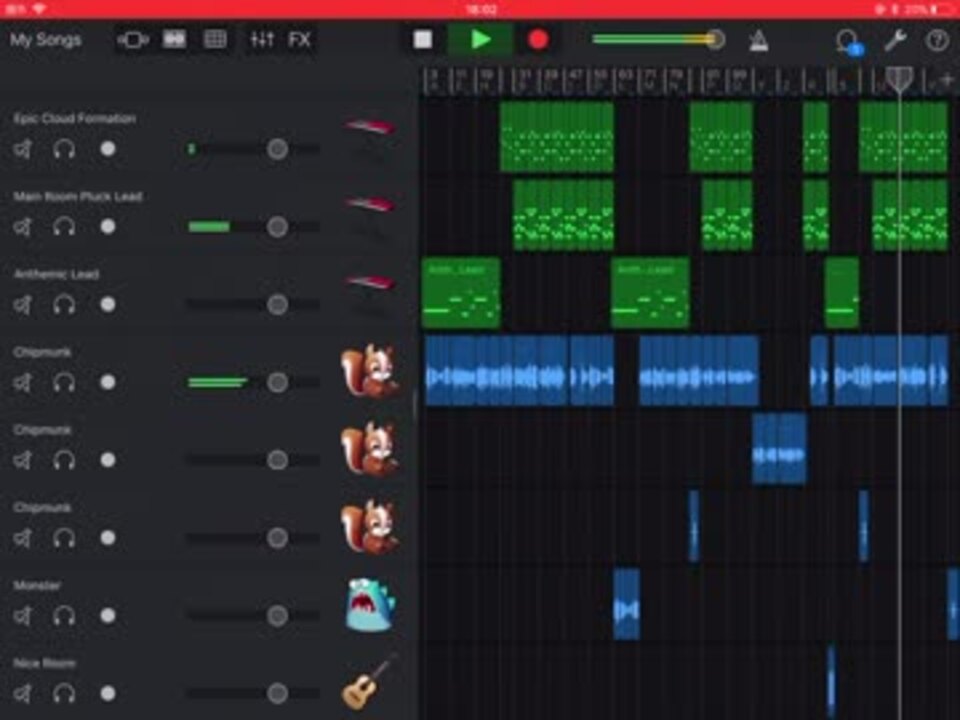Select the Epic Cloud Formation keyboard icon

point(369,127)
